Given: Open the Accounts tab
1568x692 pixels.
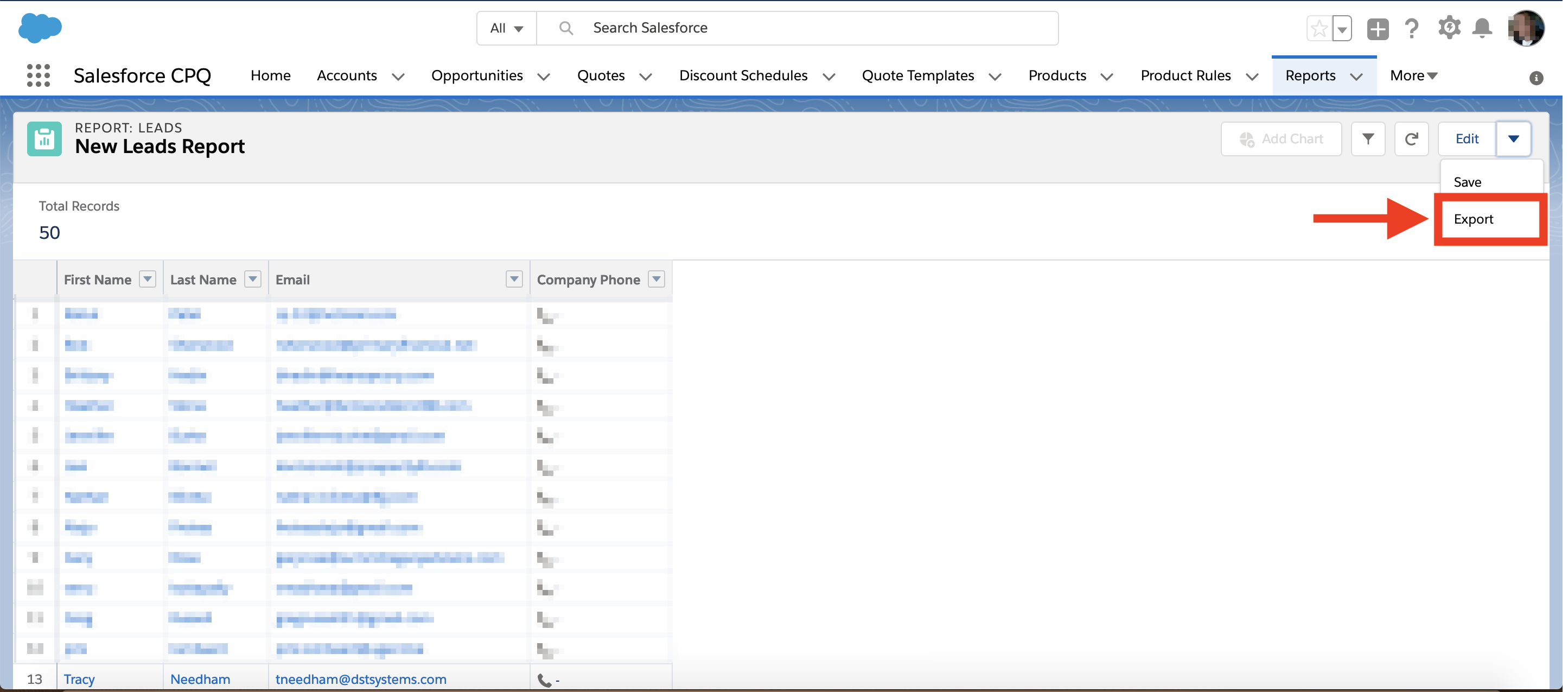Looking at the screenshot, I should (347, 75).
